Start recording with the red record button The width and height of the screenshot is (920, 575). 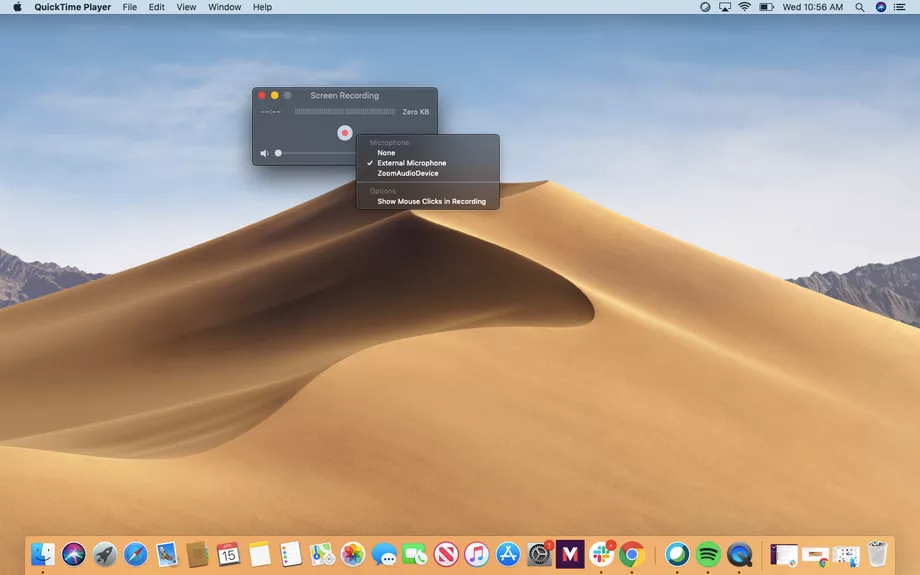pyautogui.click(x=344, y=133)
